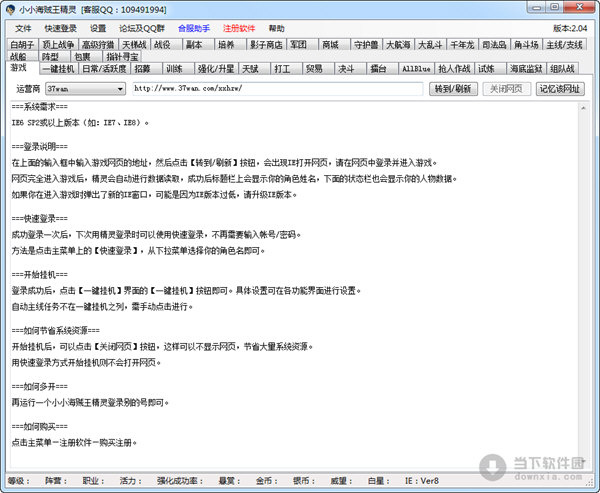The image size is (600, 493).
Task: Switch to the 主线/支线 tab
Action: 564,45
